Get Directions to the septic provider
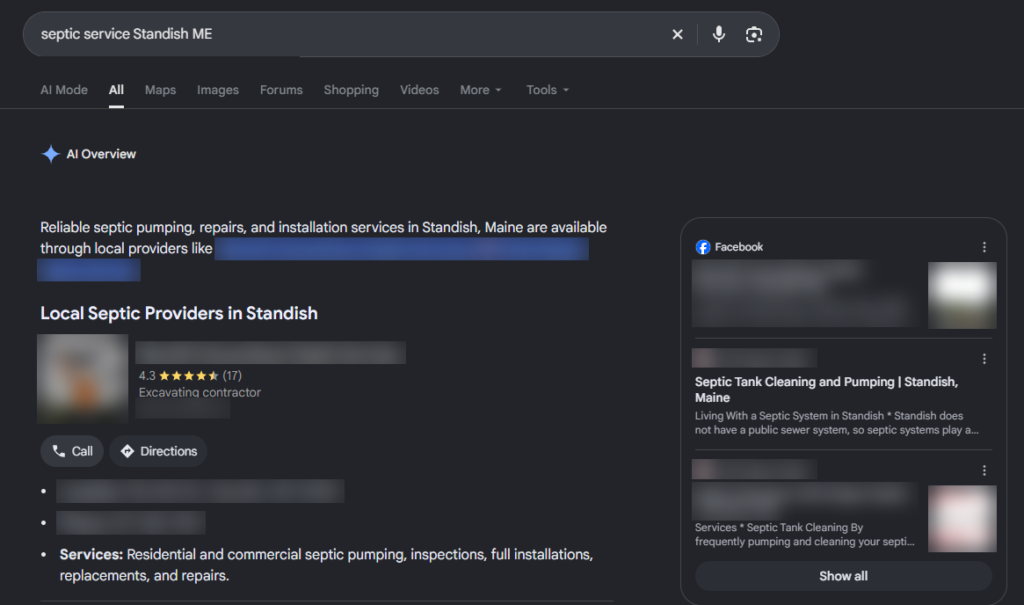The width and height of the screenshot is (1024, 605). [158, 451]
